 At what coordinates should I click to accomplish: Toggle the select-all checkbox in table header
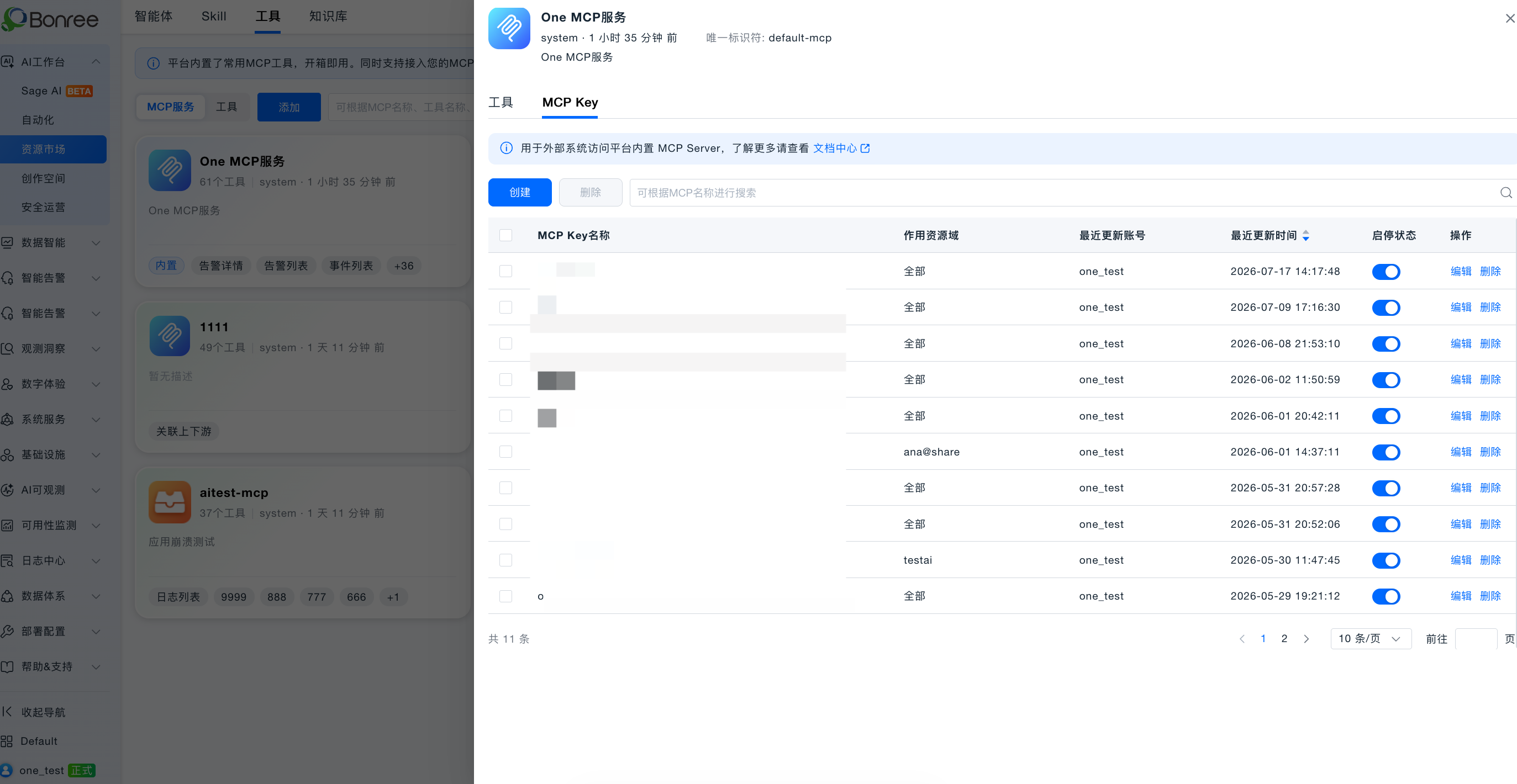(x=506, y=235)
